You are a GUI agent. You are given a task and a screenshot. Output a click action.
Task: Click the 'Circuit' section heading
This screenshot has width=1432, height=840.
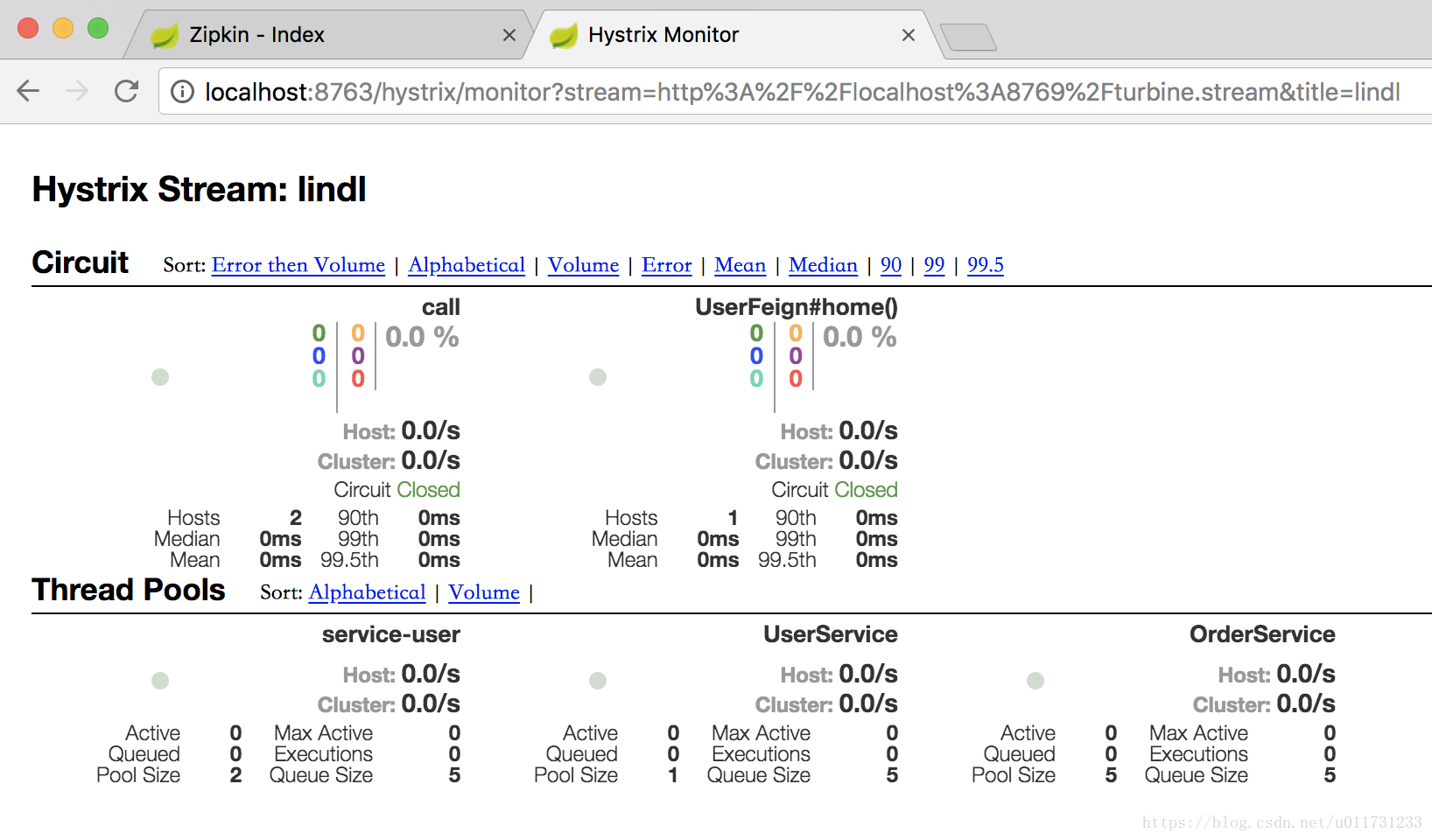click(81, 262)
